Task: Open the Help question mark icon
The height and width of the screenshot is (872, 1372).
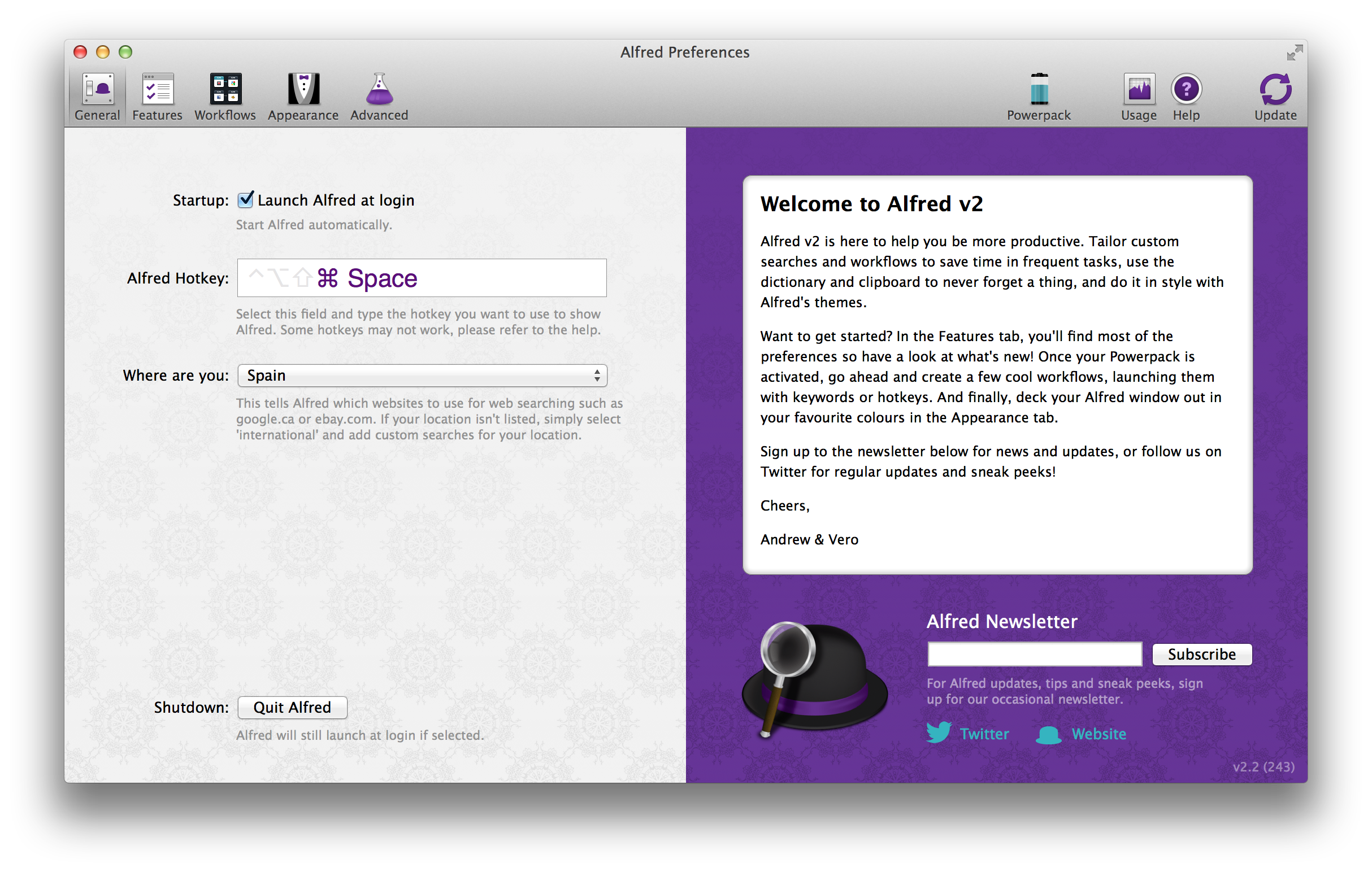Action: tap(1186, 89)
